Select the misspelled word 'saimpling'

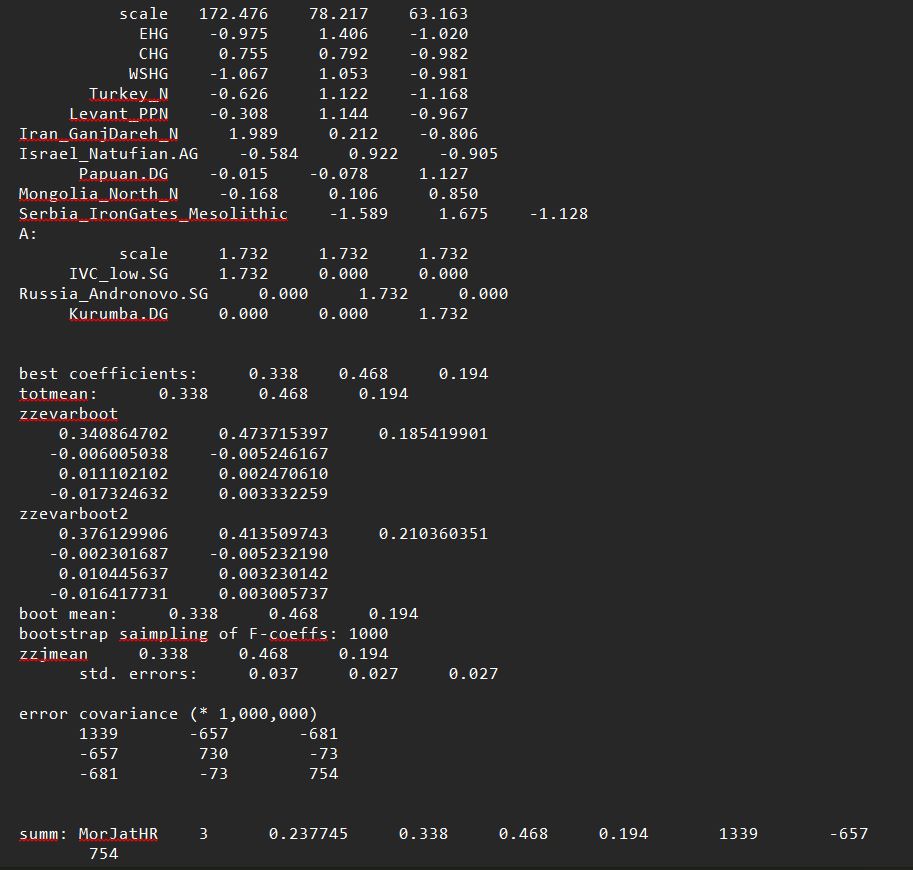[x=164, y=634]
